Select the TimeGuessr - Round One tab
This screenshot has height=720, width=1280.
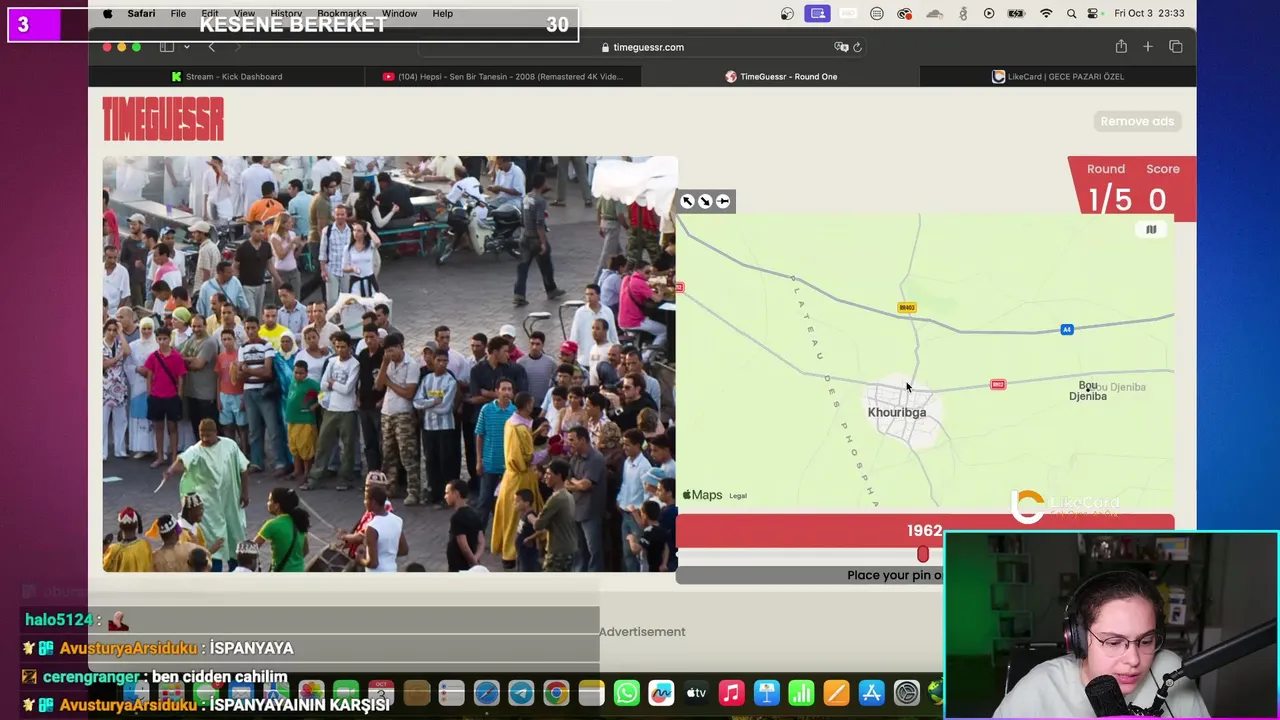(x=781, y=76)
